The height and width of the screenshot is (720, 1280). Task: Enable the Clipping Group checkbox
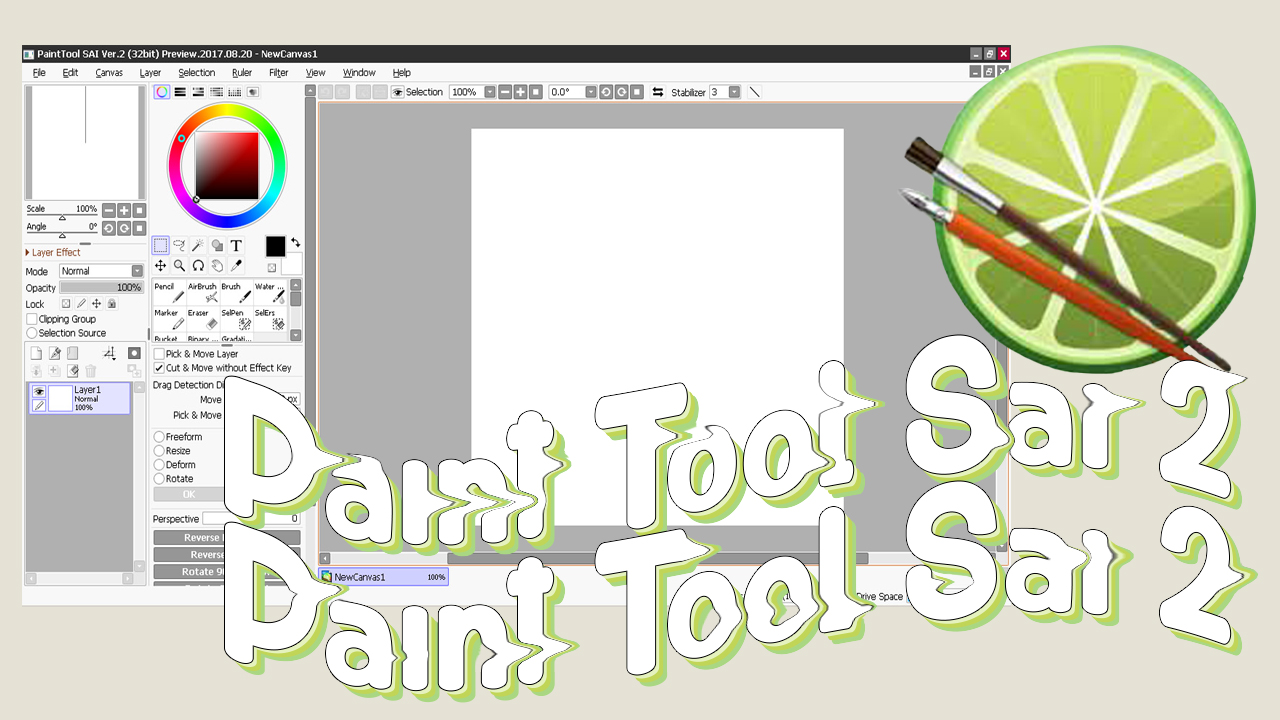click(32, 319)
